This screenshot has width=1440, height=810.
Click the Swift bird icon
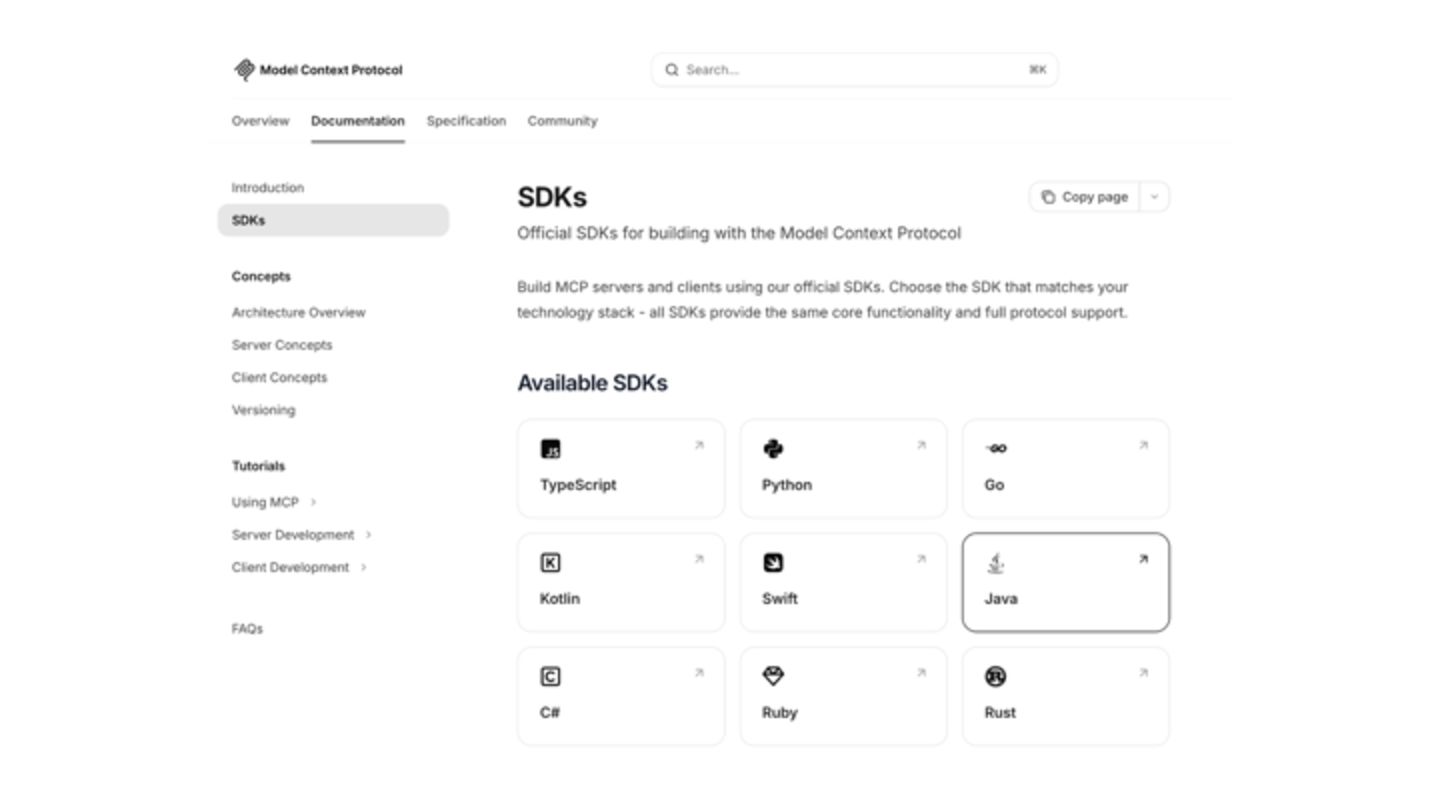773,563
